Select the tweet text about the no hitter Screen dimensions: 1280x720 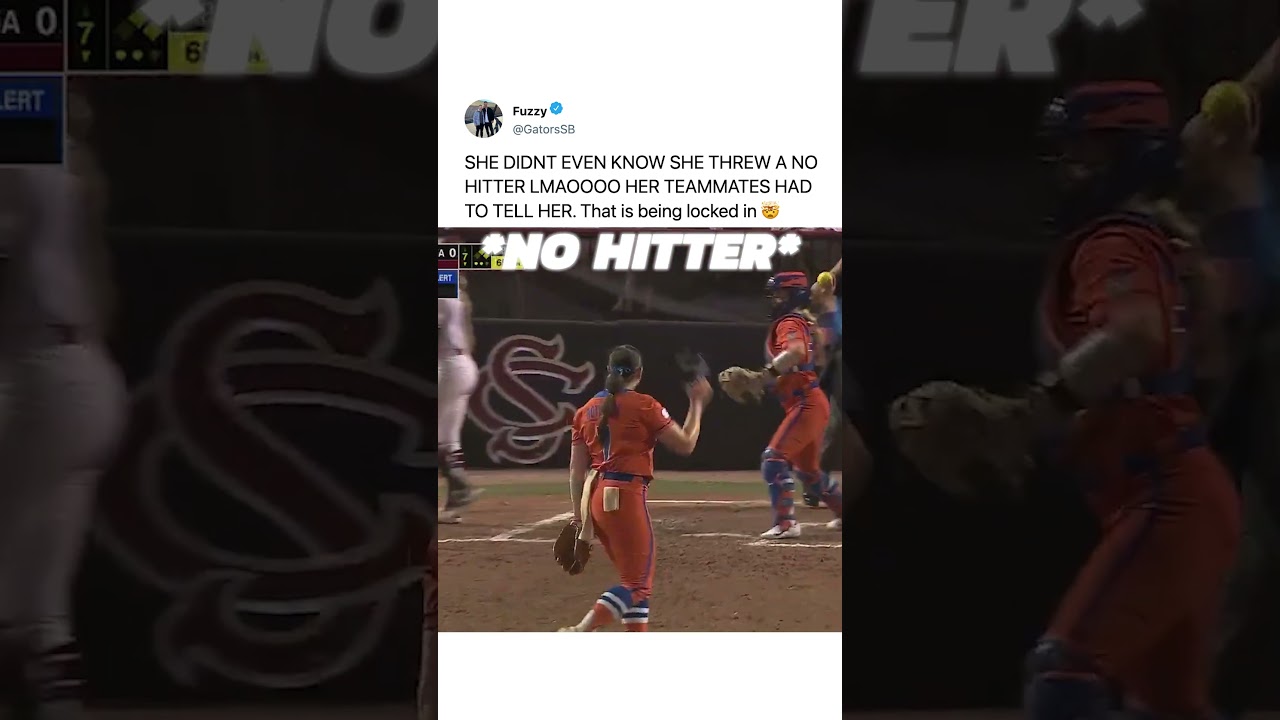pos(641,187)
